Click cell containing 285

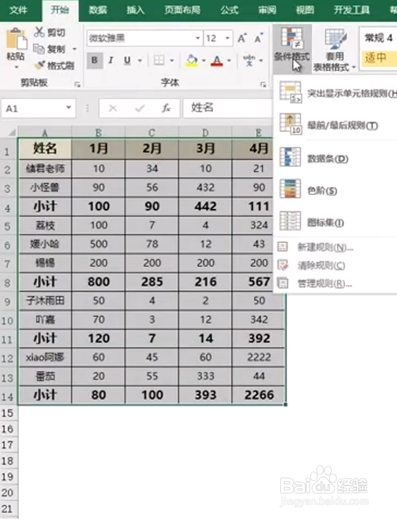152,282
